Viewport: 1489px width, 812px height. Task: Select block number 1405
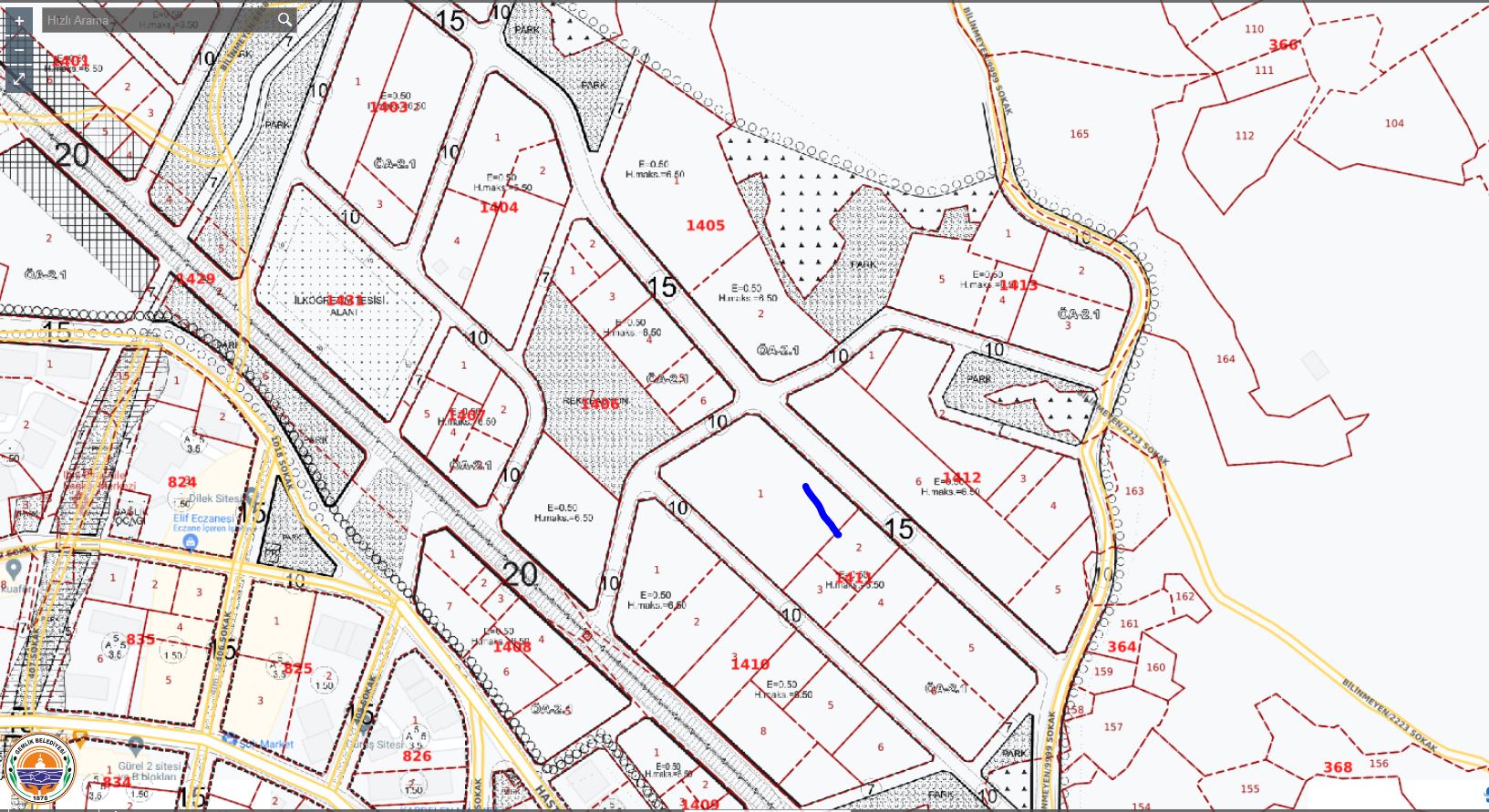coord(705,225)
